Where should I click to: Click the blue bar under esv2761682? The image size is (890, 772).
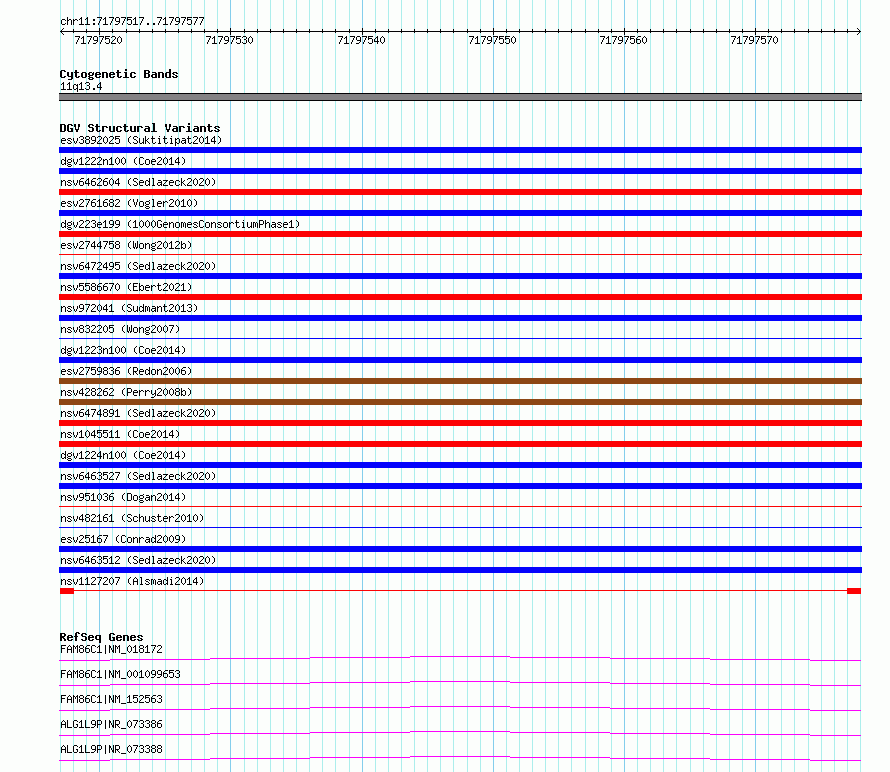click(x=460, y=213)
